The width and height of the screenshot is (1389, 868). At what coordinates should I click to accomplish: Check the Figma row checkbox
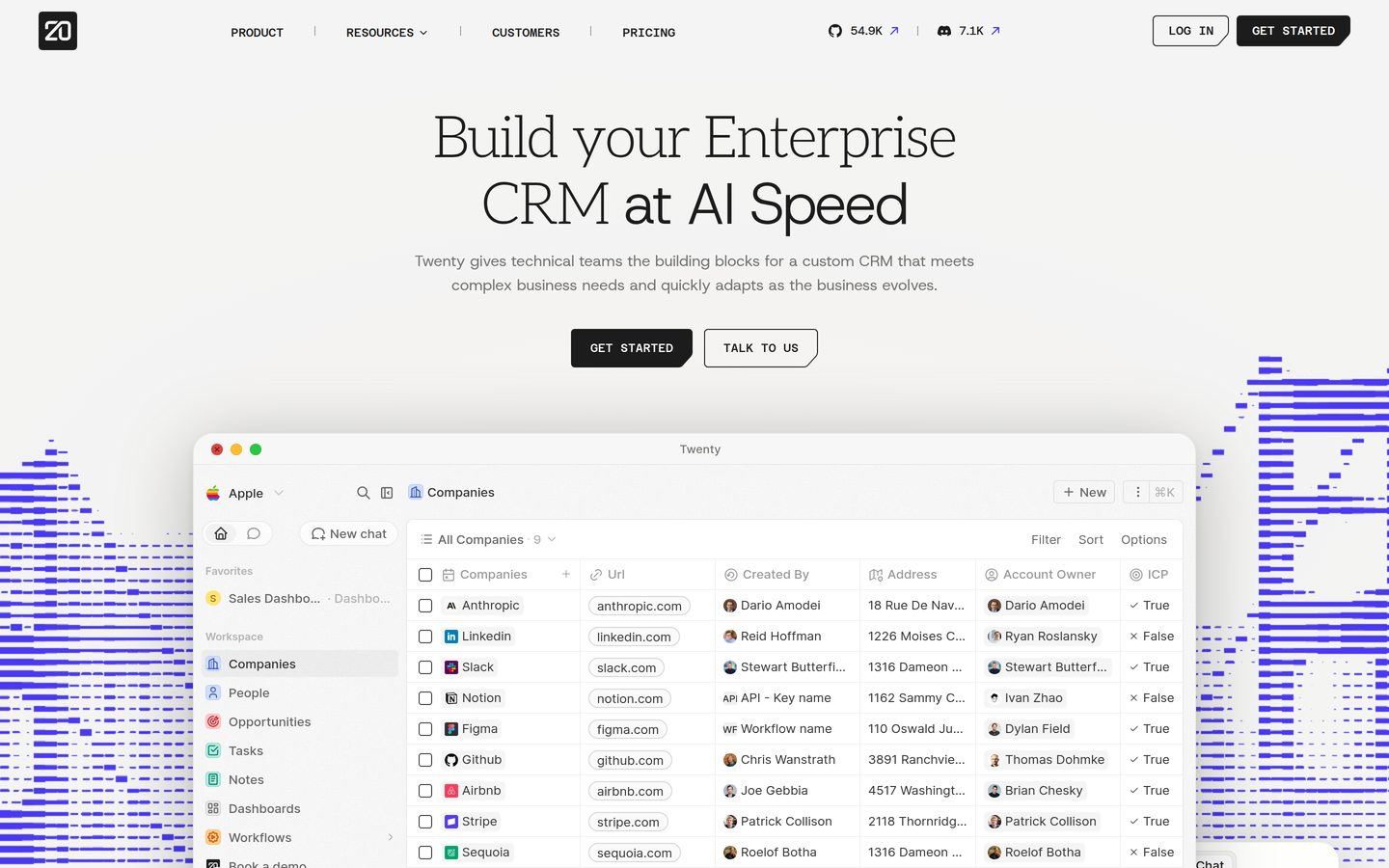click(425, 729)
